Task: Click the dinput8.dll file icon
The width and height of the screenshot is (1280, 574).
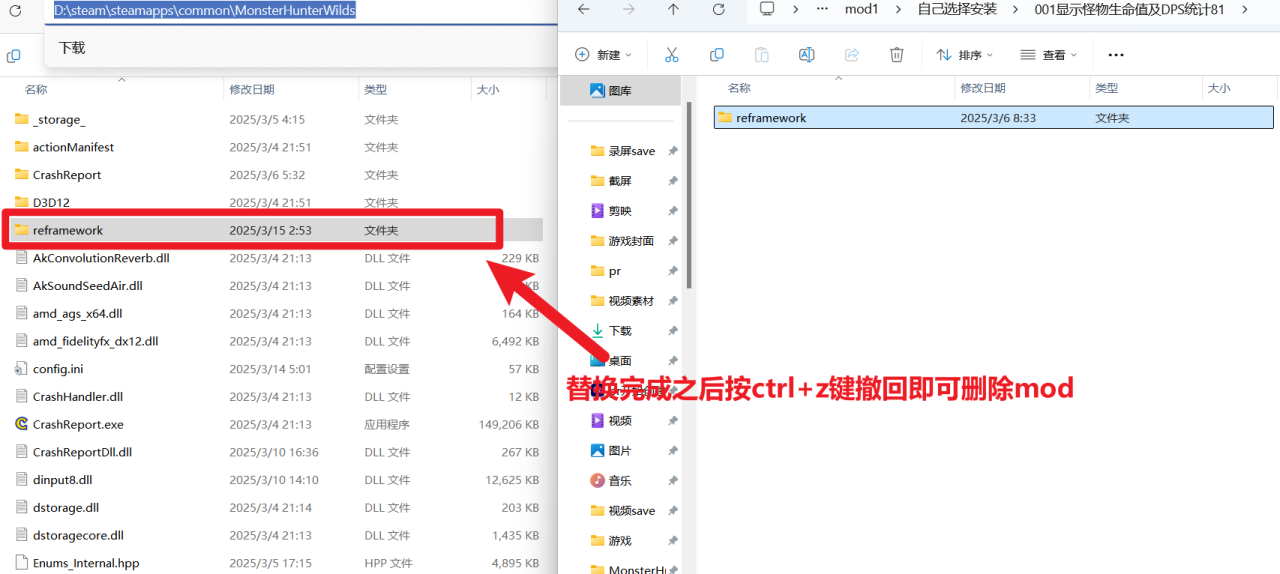Action: (x=22, y=480)
